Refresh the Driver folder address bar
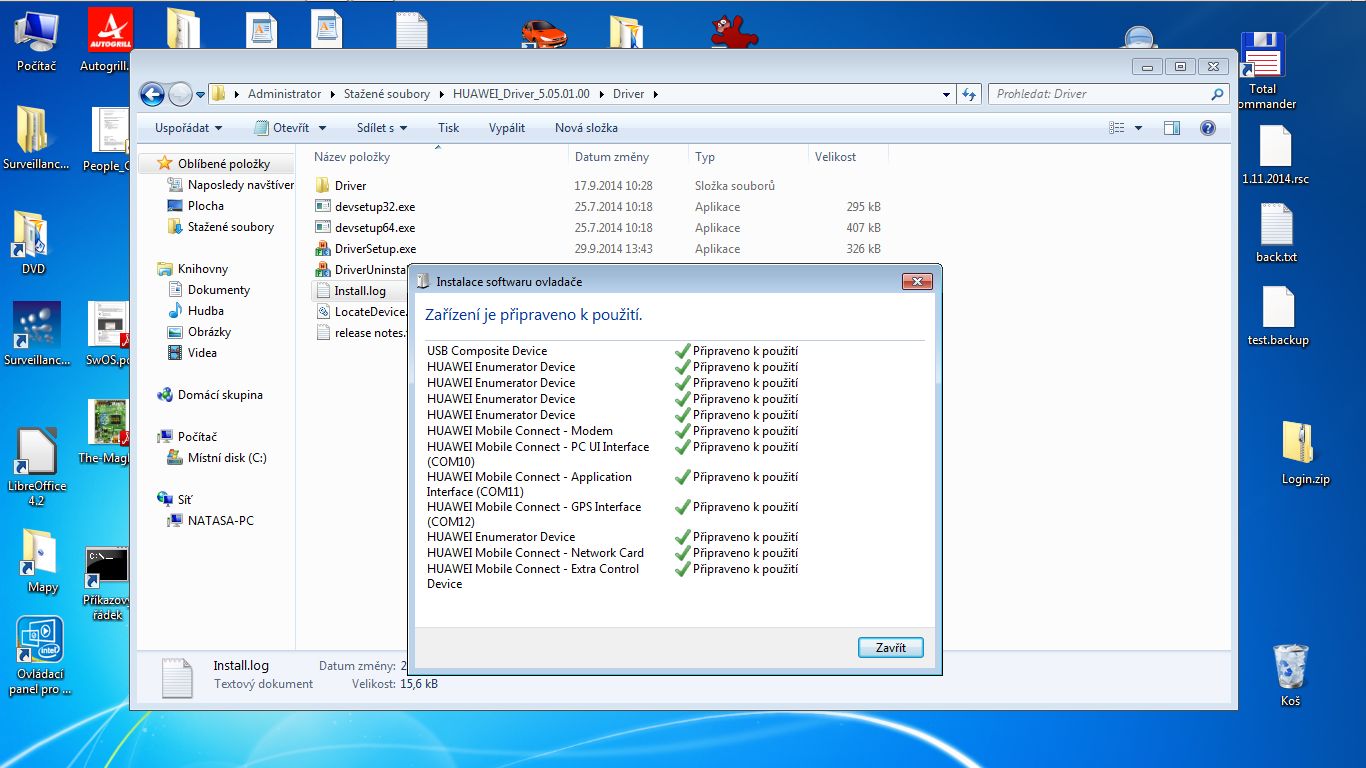Viewport: 1366px width, 768px height. (x=969, y=94)
